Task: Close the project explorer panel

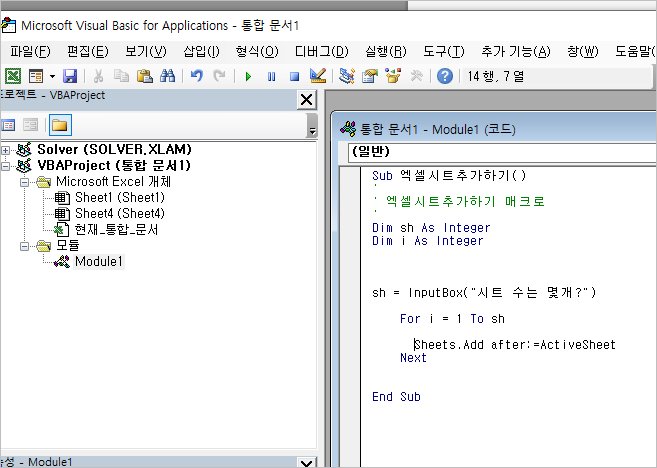Action: coord(306,99)
